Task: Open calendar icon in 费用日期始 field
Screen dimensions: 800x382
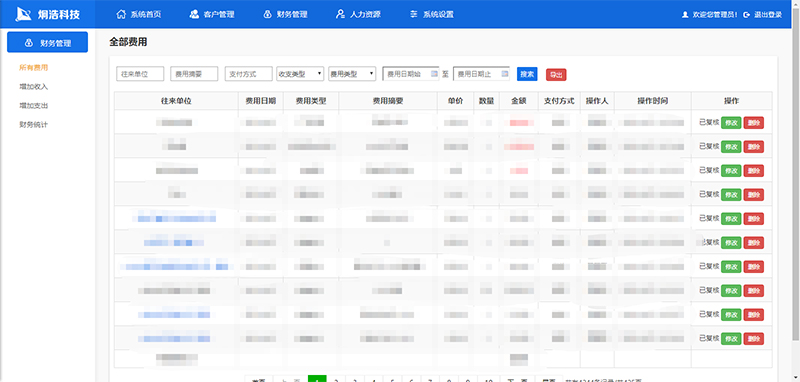Action: (x=434, y=74)
